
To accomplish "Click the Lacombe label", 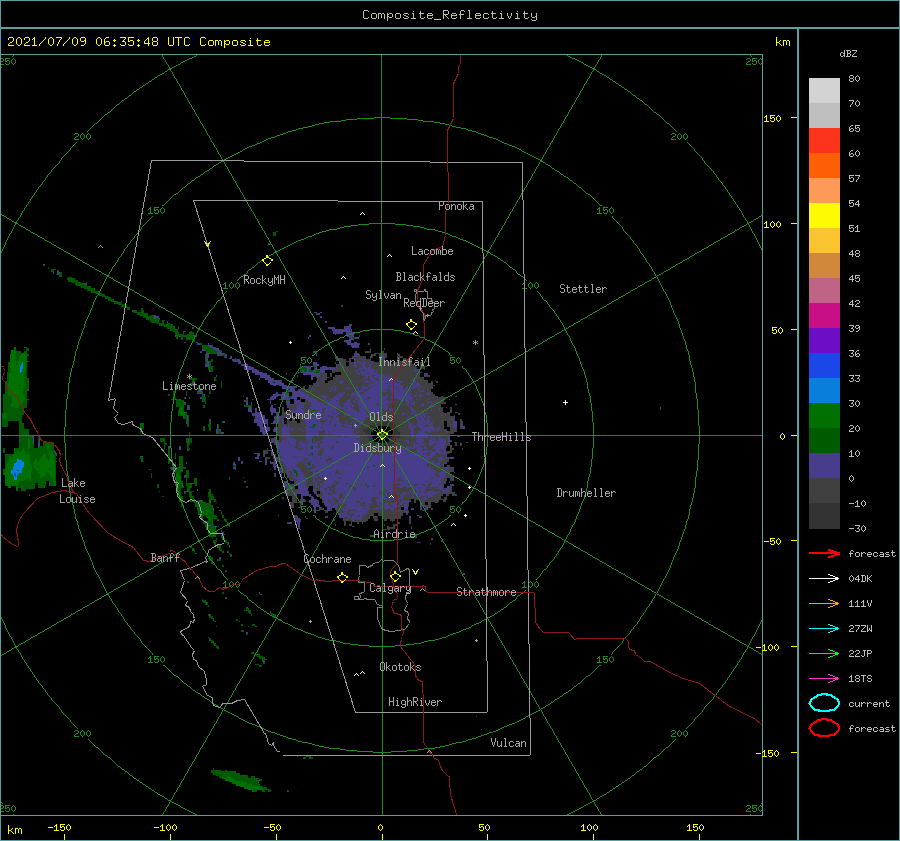I will [x=432, y=251].
